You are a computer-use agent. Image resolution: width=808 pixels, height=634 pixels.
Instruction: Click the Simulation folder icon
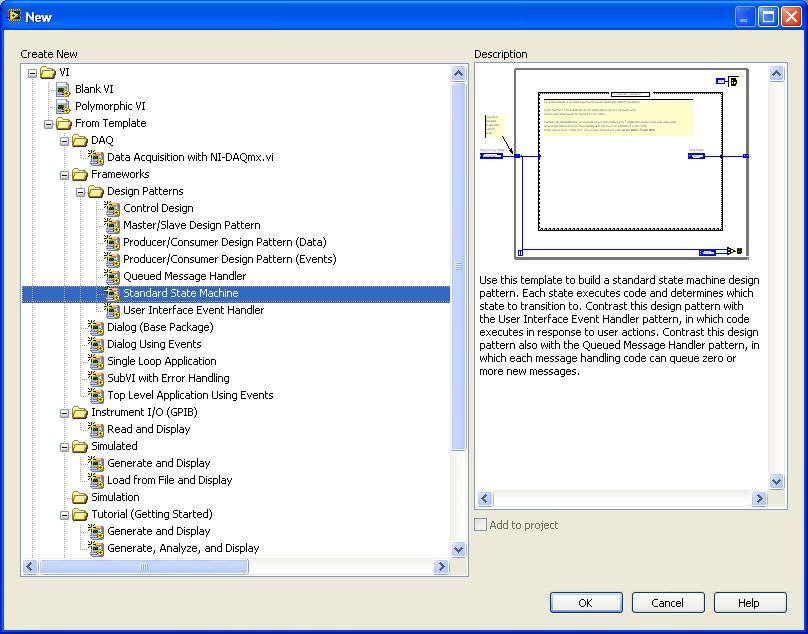pos(79,497)
